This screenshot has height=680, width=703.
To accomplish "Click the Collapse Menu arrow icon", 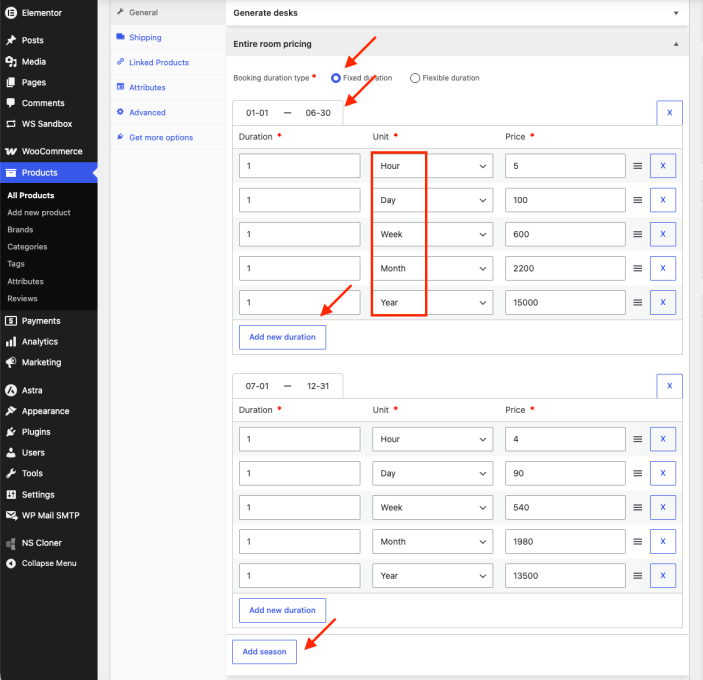I will click(x=11, y=563).
